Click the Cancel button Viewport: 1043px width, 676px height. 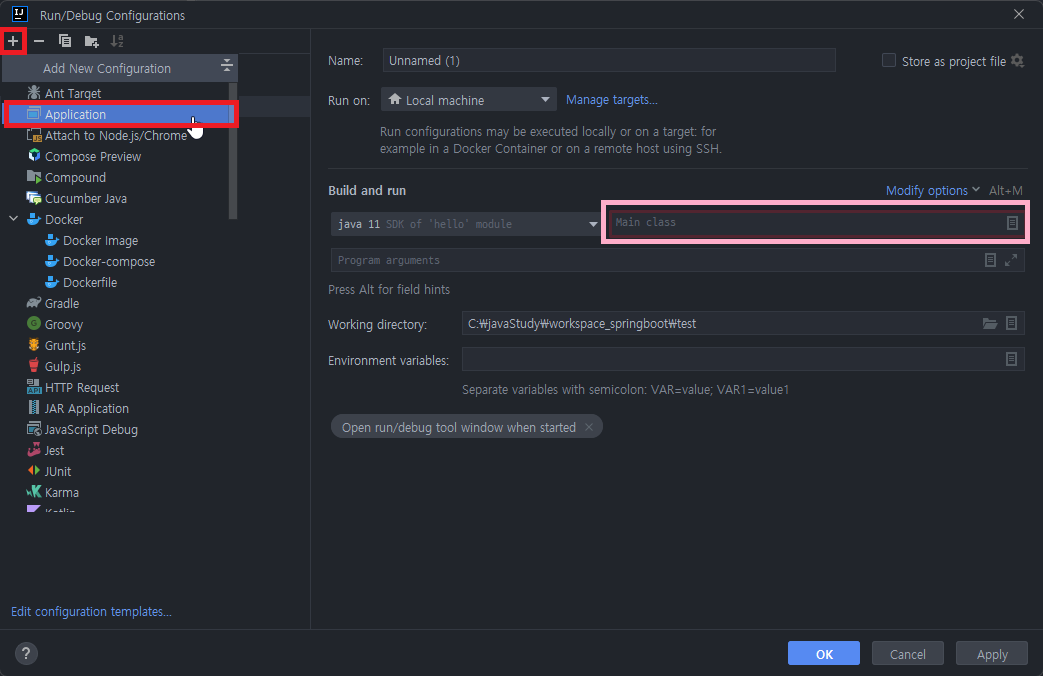click(907, 653)
